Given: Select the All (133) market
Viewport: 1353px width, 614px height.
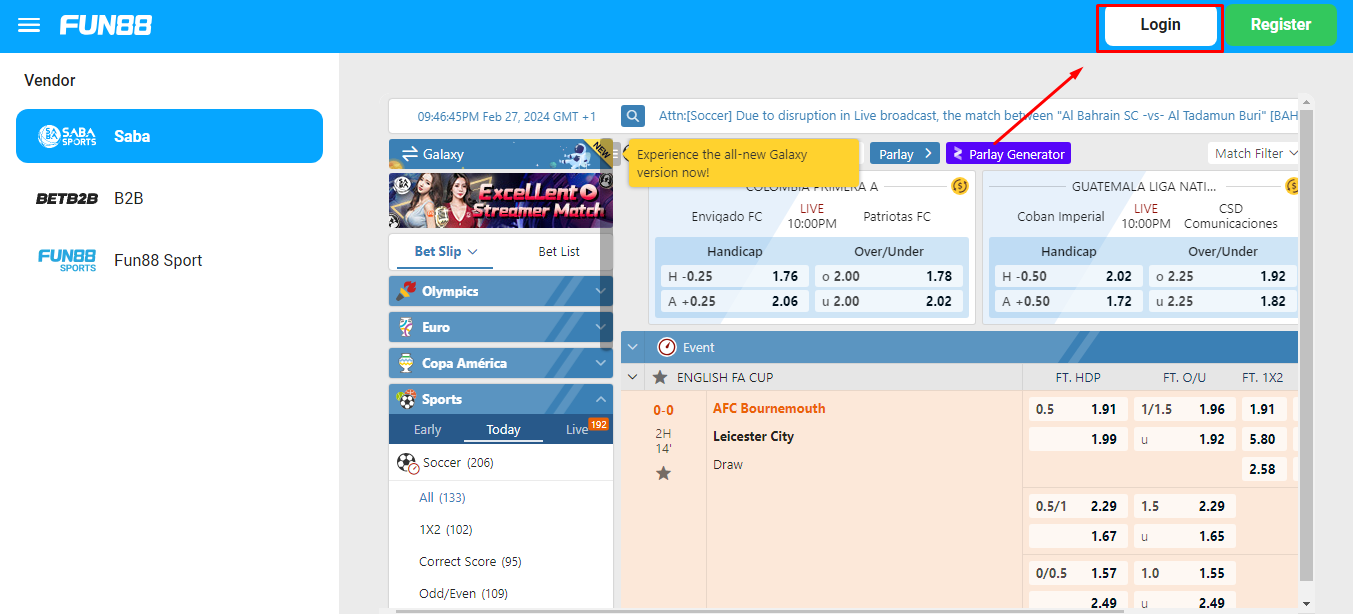Looking at the screenshot, I should (x=442, y=497).
